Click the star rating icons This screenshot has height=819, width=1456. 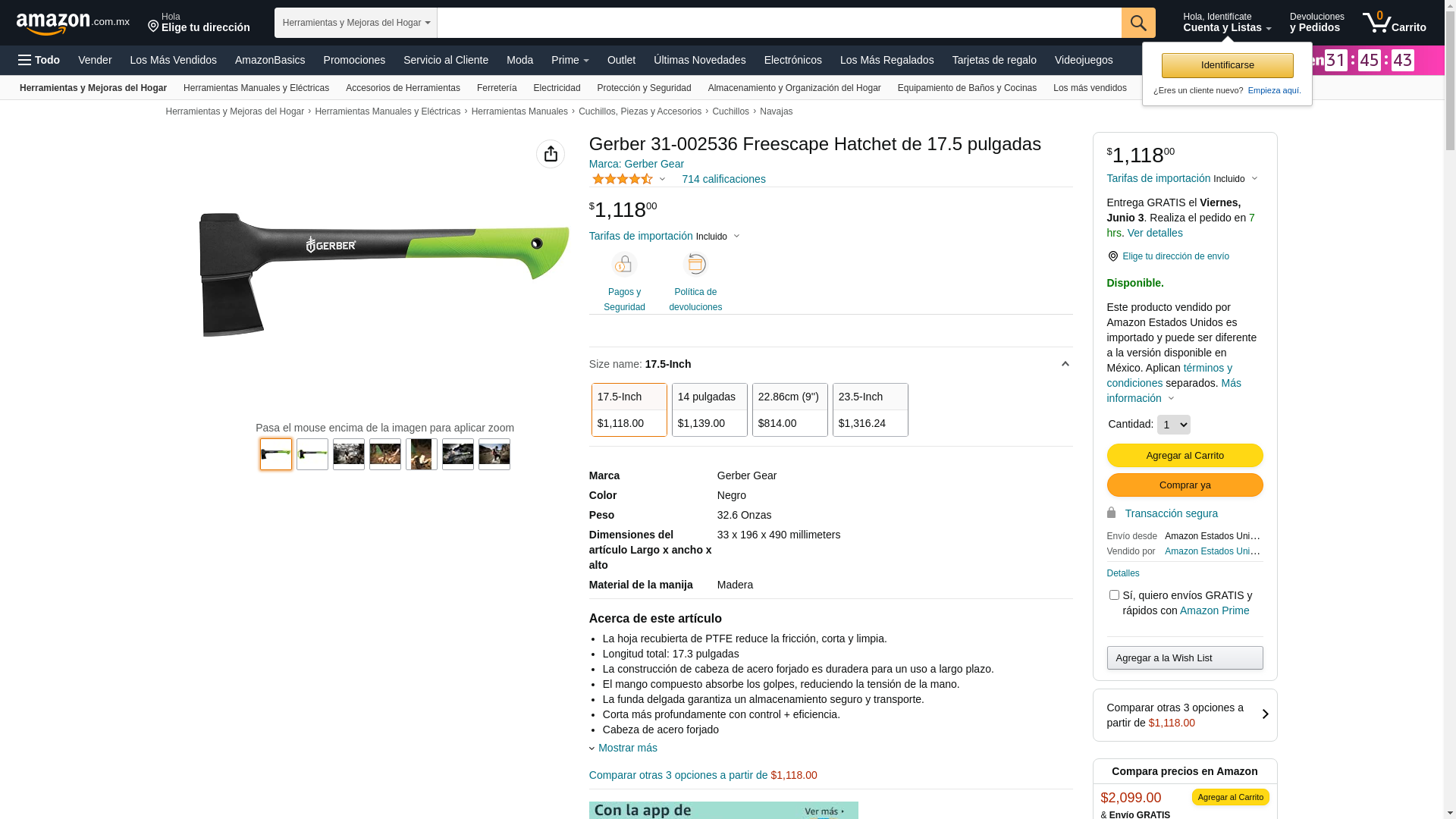point(622,179)
